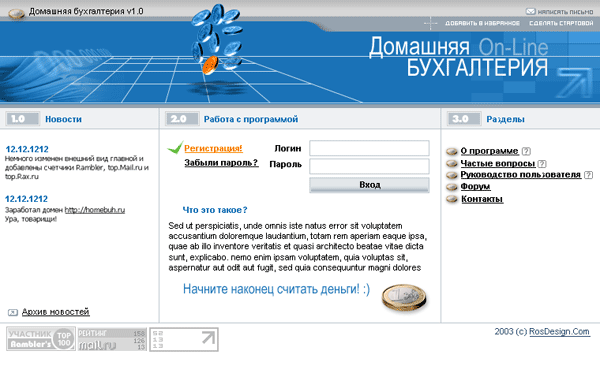Viewport: 600px width, 377px height.
Task: Click the first news date '12.12.1212'
Action: (27, 149)
